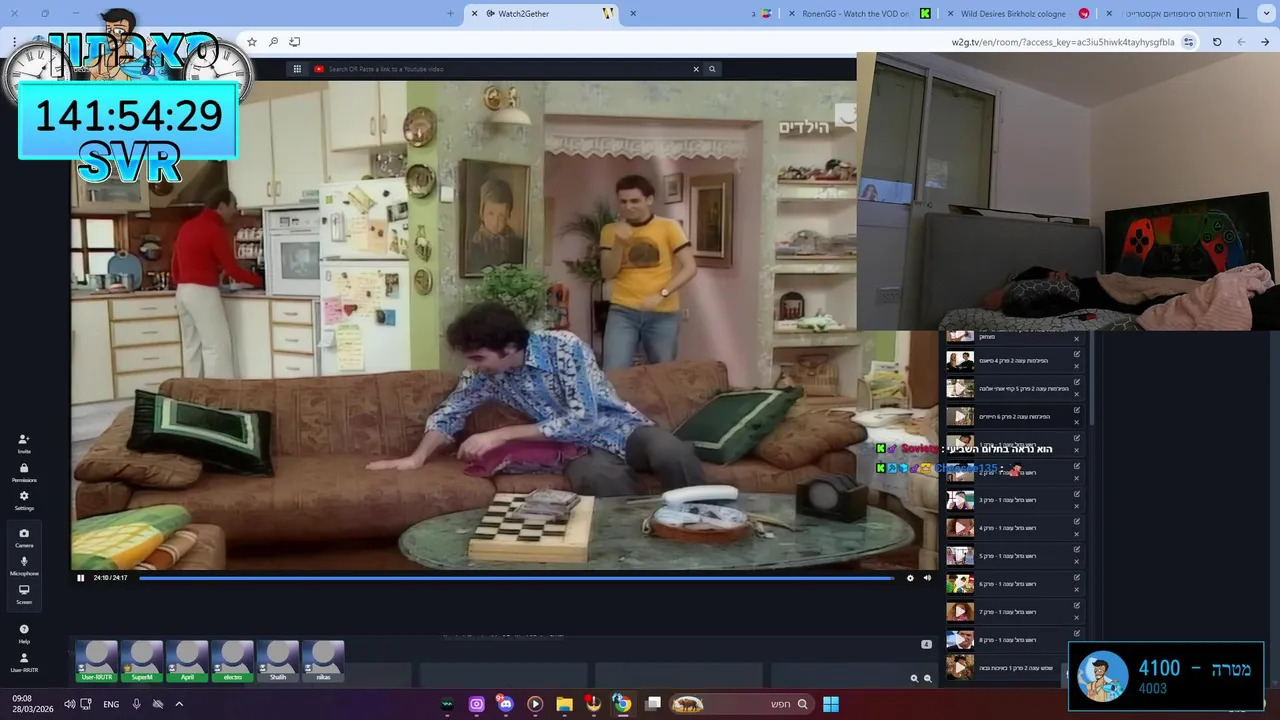Image resolution: width=1280 pixels, height=720 pixels.
Task: Bookmark this page with the star icon
Action: (252, 42)
